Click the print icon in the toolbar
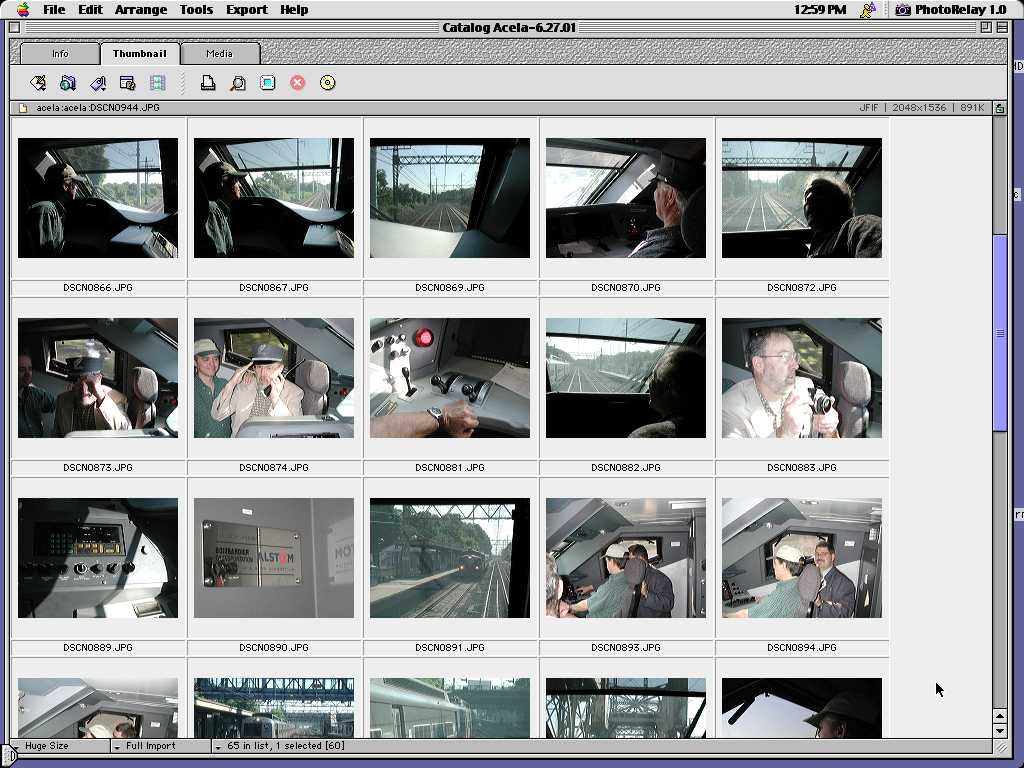 208,83
